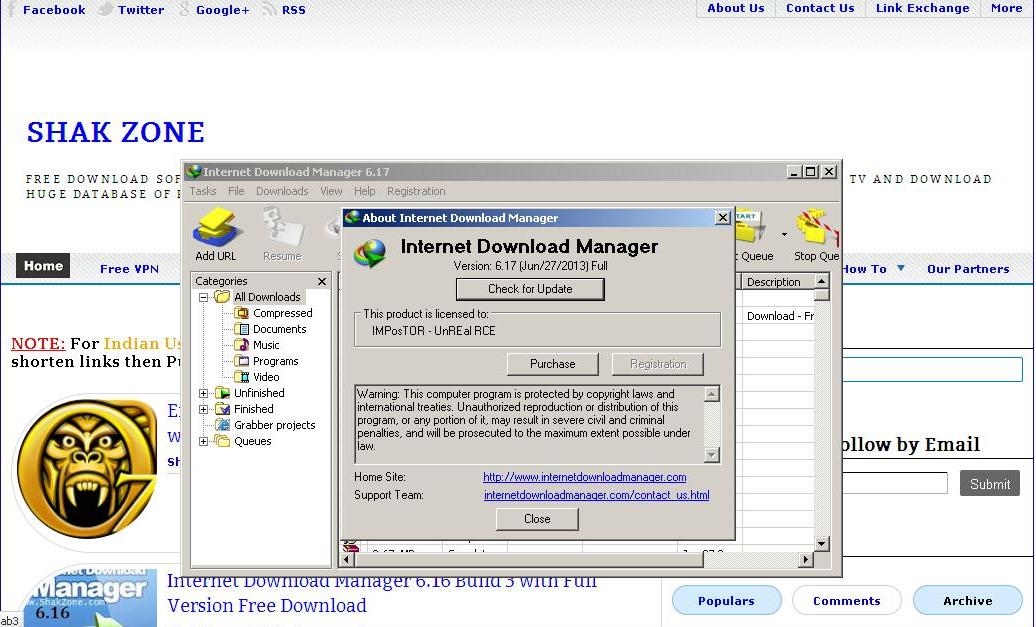Viewport: 1036px width, 627px height.
Task: Collapse the All Downloads tree node
Action: 204,297
